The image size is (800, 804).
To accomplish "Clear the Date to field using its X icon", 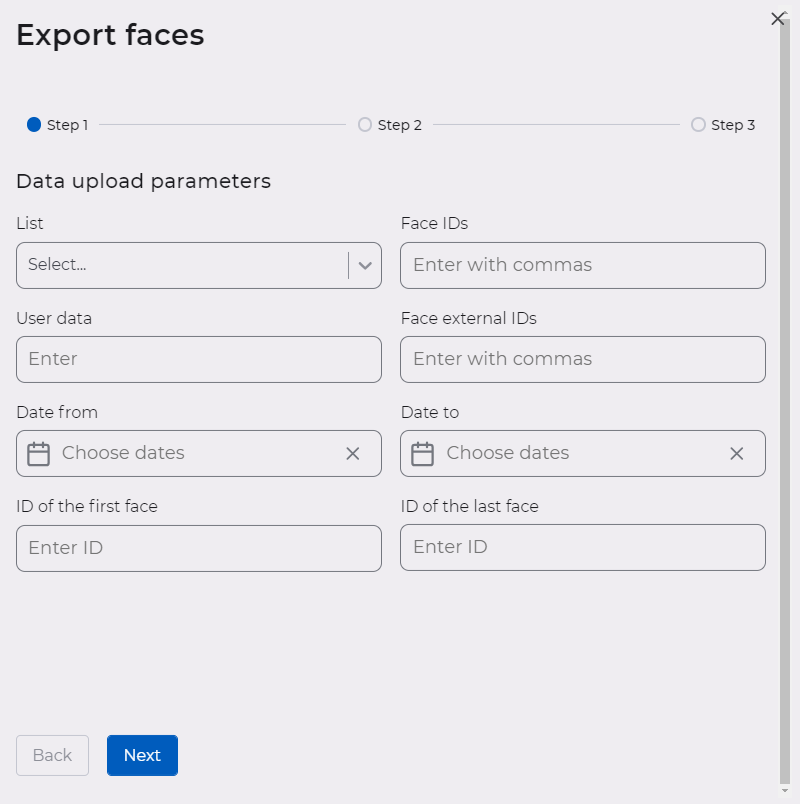I will tap(736, 453).
